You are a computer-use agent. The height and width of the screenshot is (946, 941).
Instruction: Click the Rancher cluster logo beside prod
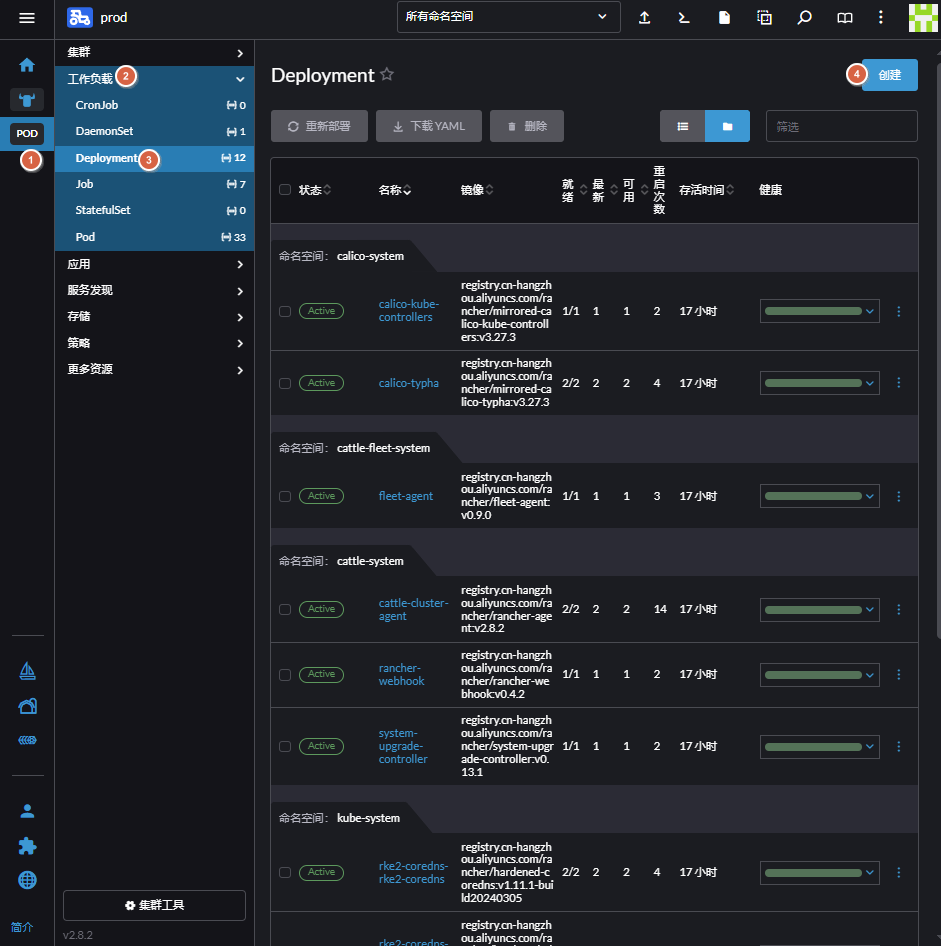tap(80, 17)
